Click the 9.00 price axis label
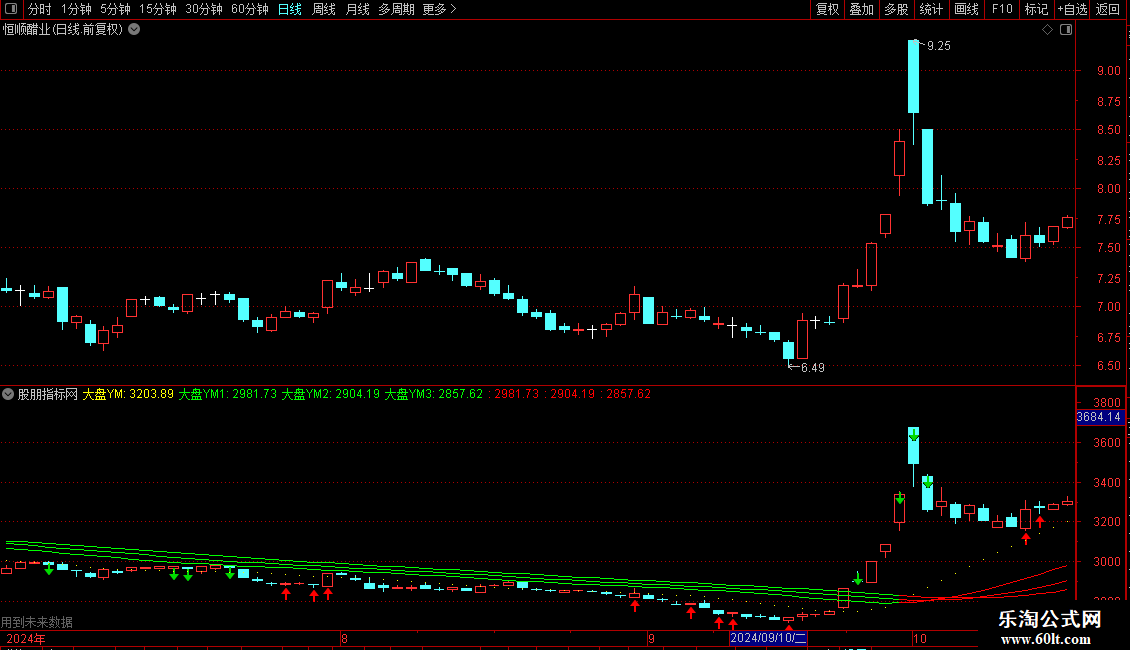The height and width of the screenshot is (650, 1130). (1108, 71)
